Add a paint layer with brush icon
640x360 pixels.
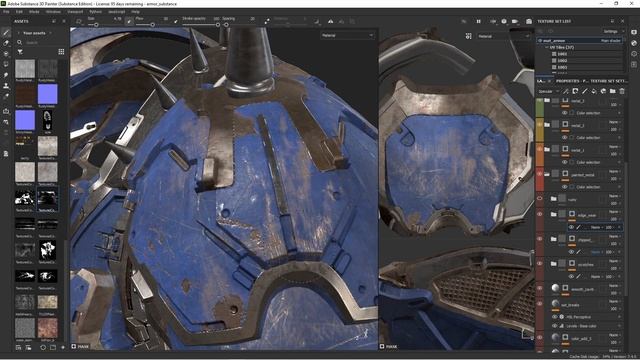point(584,91)
